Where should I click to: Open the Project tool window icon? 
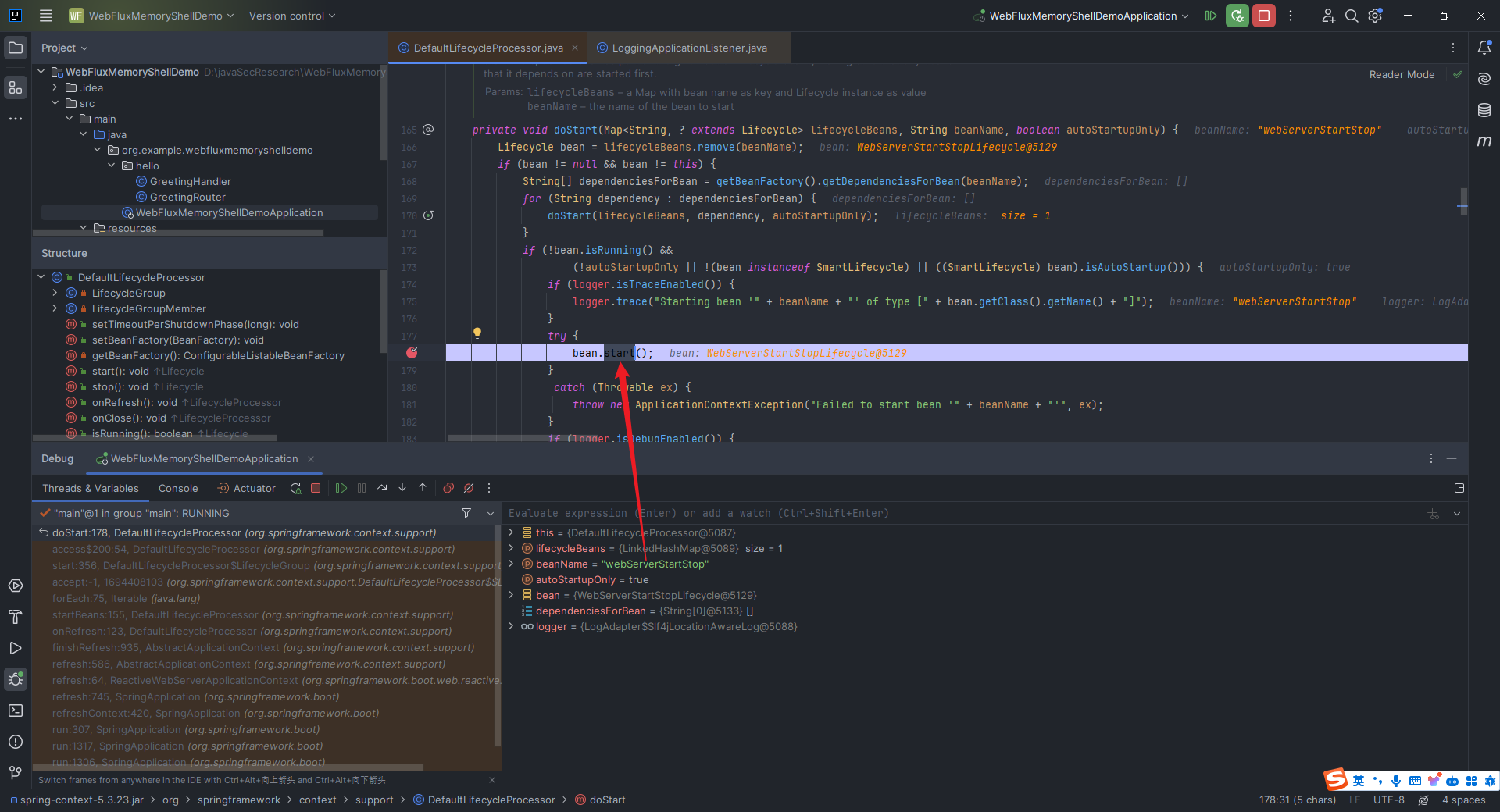16,48
